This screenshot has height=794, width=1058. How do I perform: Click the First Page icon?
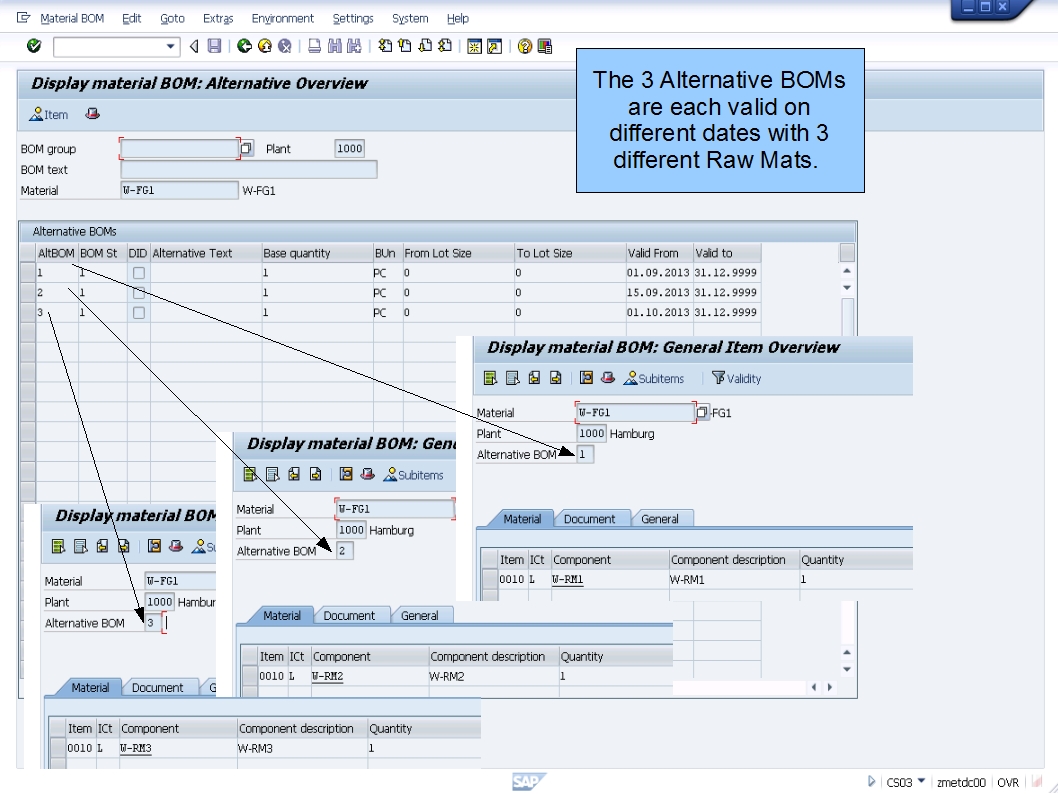click(x=385, y=46)
